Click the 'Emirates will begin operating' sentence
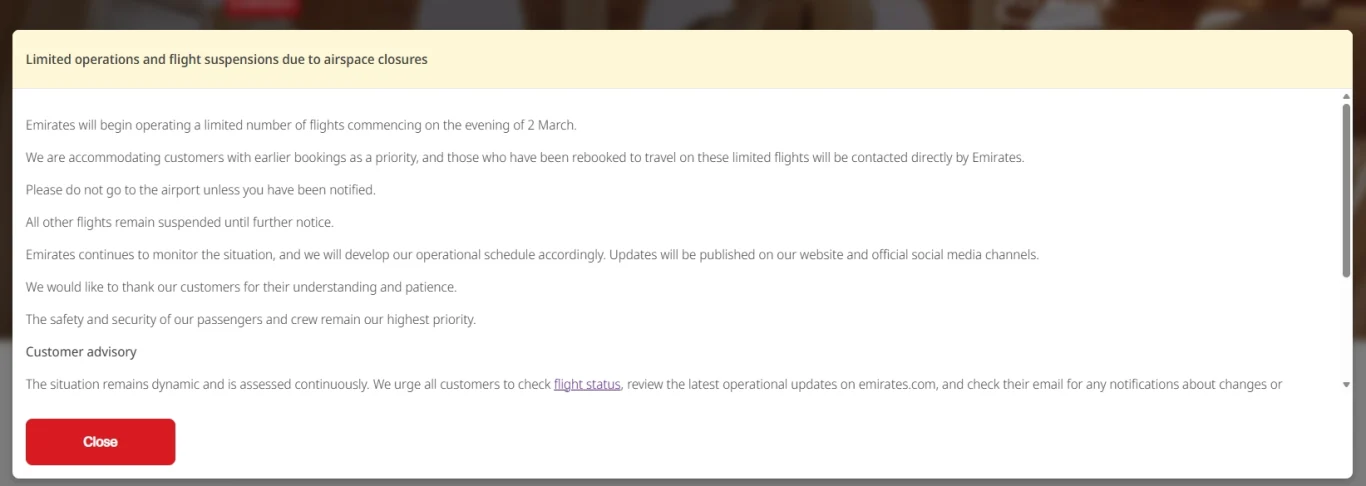The height and width of the screenshot is (486, 1366). click(301, 125)
